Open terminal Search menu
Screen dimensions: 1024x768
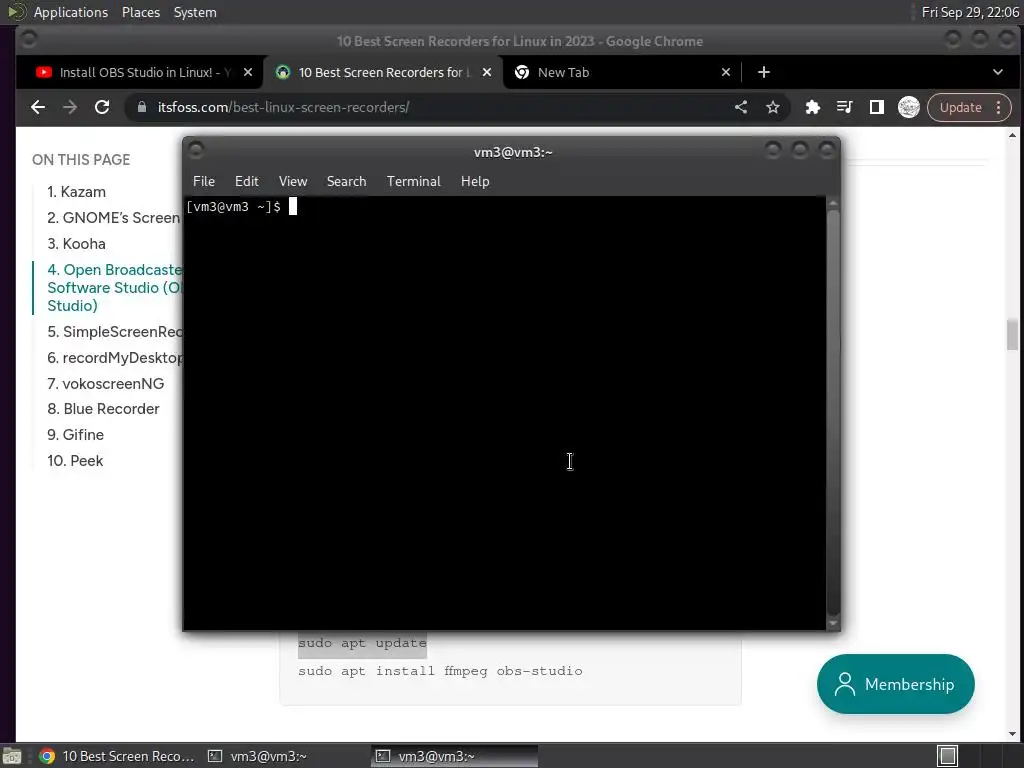346,182
